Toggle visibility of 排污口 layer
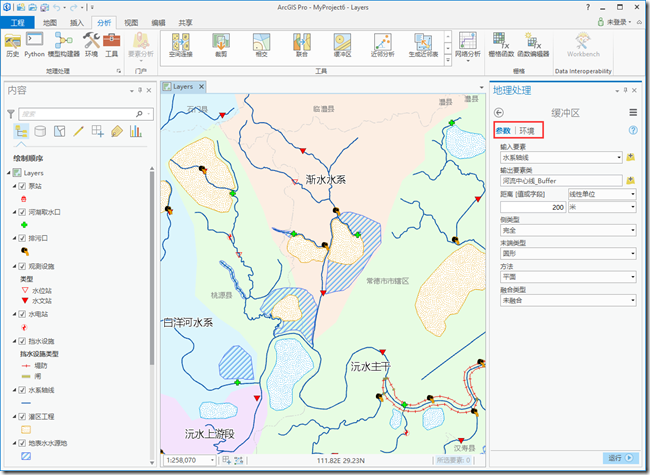Image resolution: width=650 pixels, height=475 pixels. (x=22, y=238)
